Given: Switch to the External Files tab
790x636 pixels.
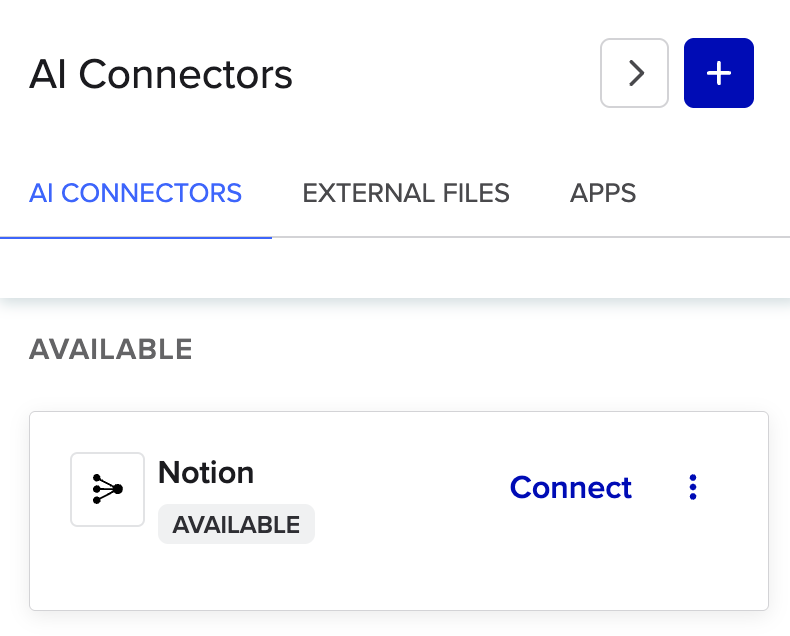Looking at the screenshot, I should click(x=406, y=193).
